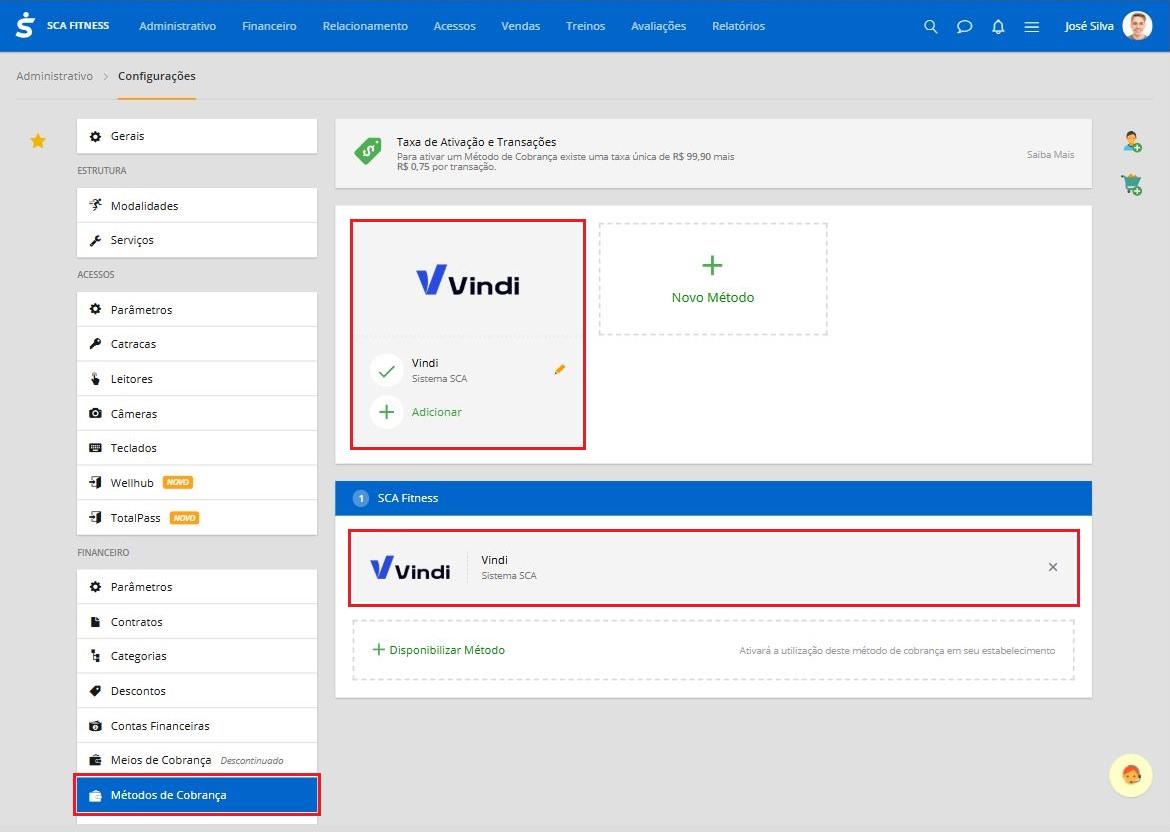
Task: Open Descontos in sidebar
Action: point(197,691)
